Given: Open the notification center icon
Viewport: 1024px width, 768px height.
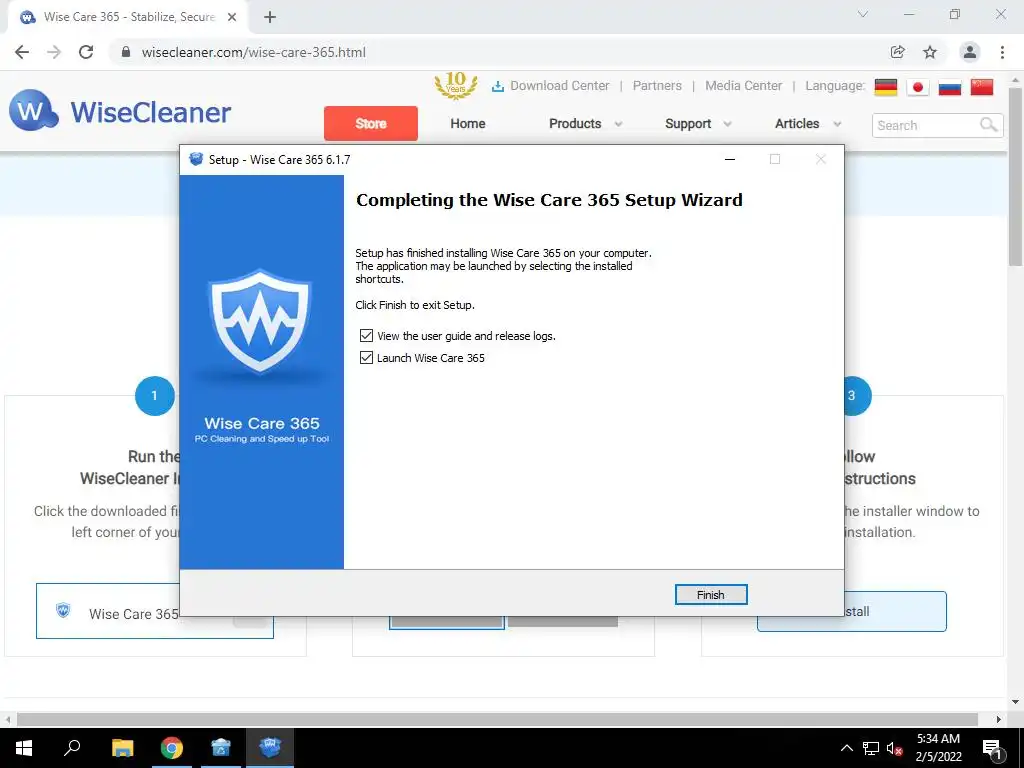Looking at the screenshot, I should (x=992, y=748).
